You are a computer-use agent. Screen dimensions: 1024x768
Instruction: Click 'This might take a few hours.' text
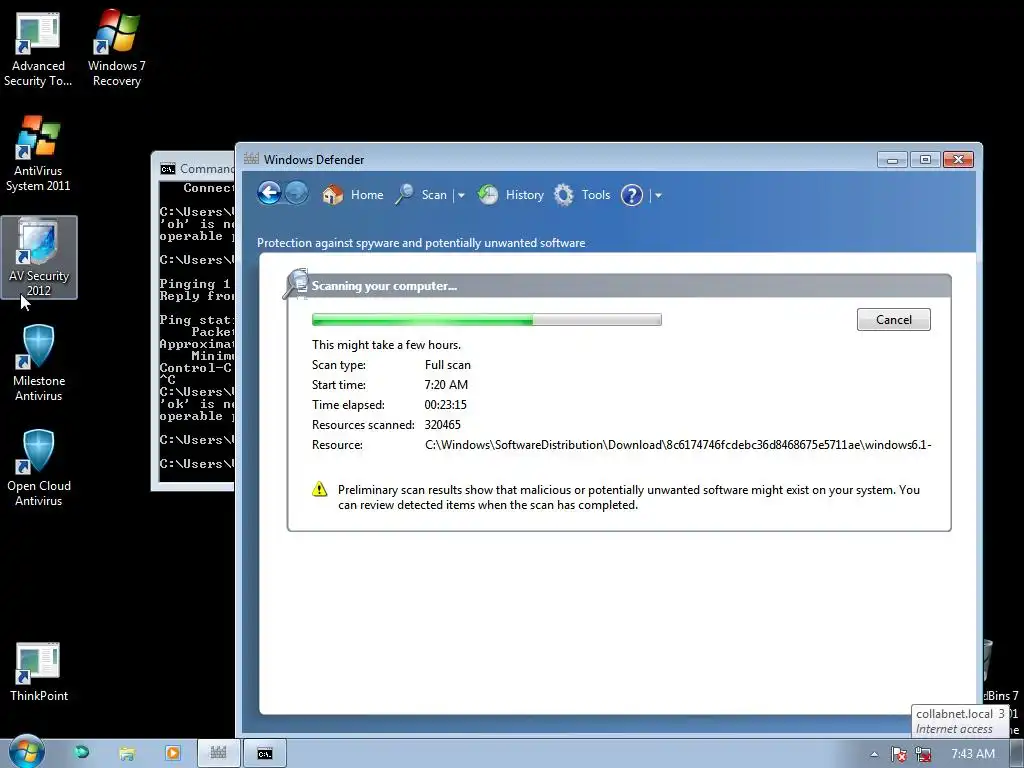coord(386,344)
